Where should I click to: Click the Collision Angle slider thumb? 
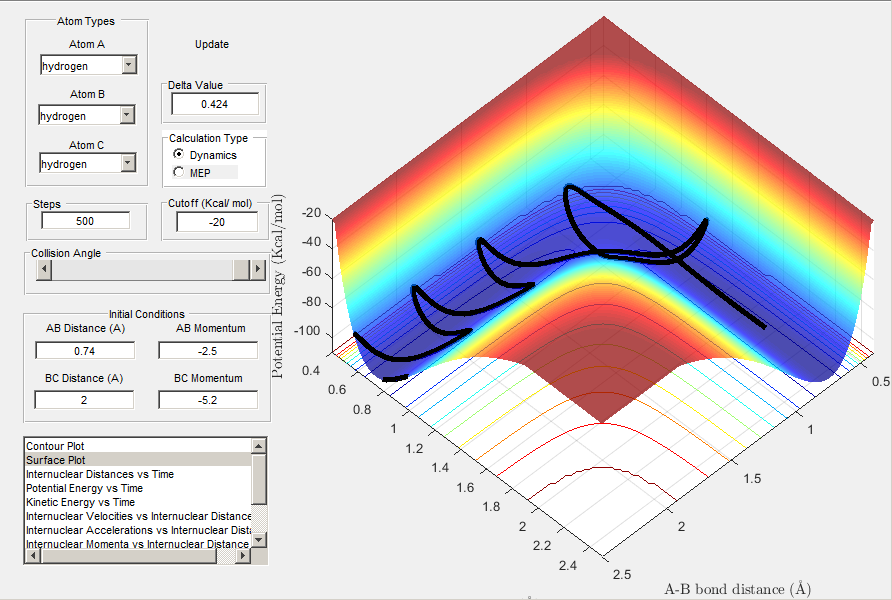[x=242, y=270]
